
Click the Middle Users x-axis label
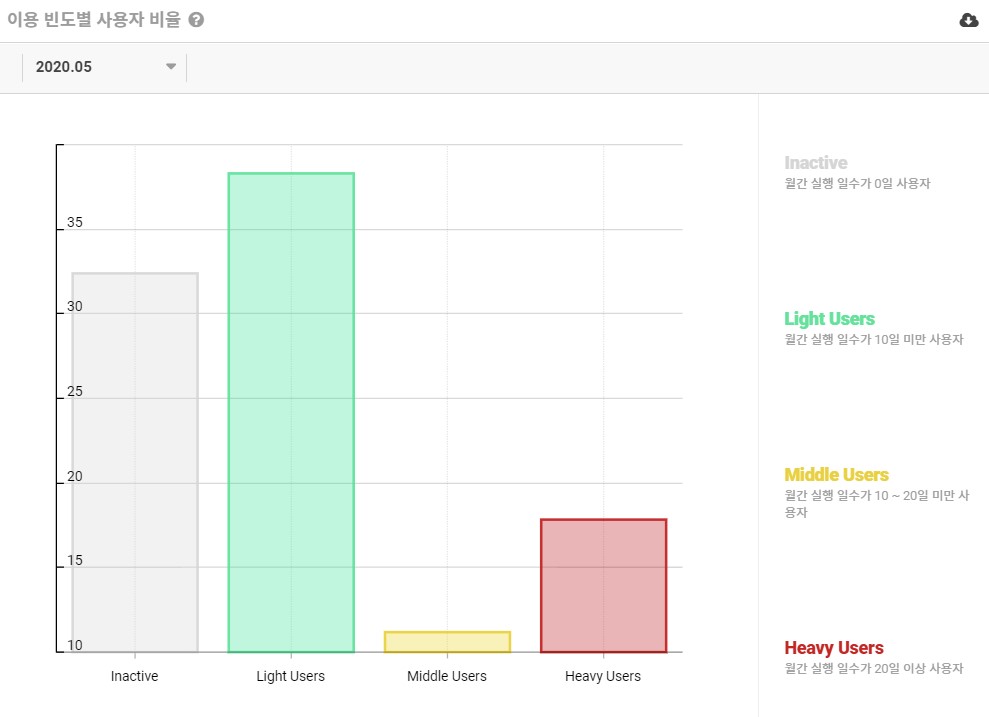[447, 676]
